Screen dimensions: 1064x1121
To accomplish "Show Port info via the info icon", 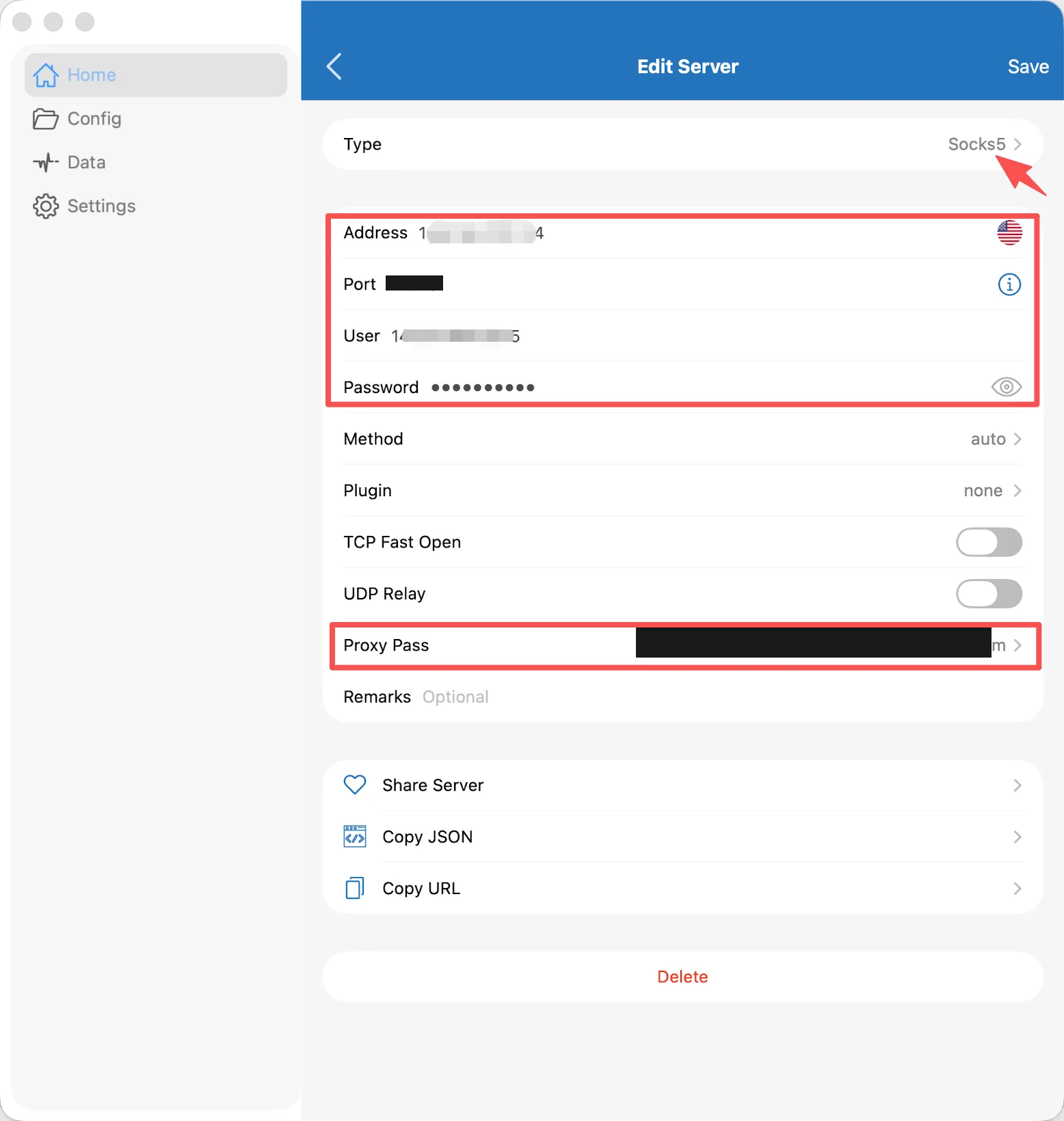I will tap(1009, 284).
